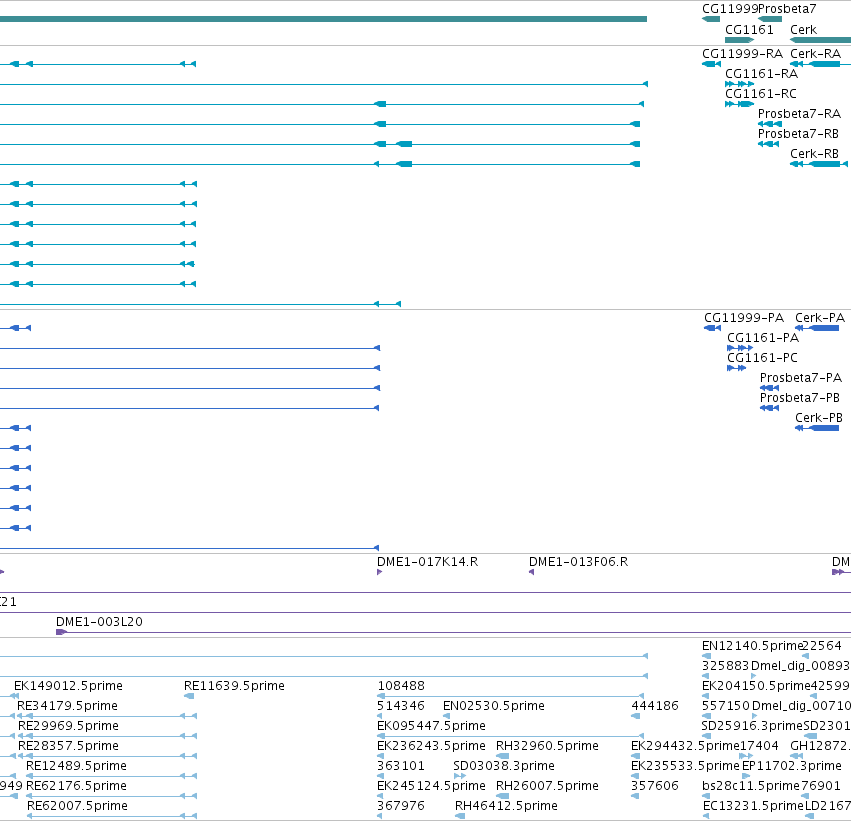Click the CG1161-RA transcript label

[761, 74]
